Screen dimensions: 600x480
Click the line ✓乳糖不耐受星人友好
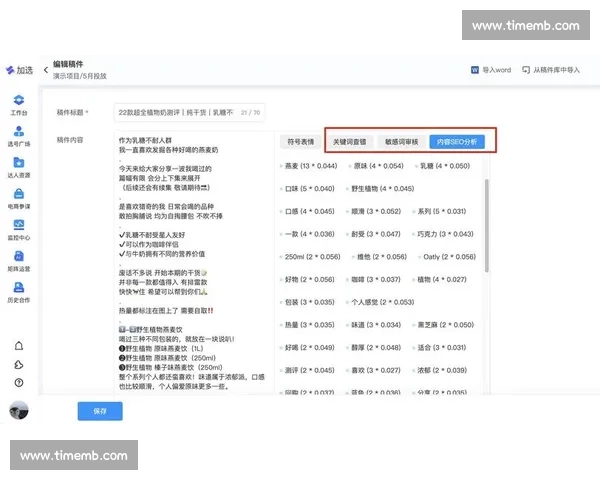click(x=152, y=235)
